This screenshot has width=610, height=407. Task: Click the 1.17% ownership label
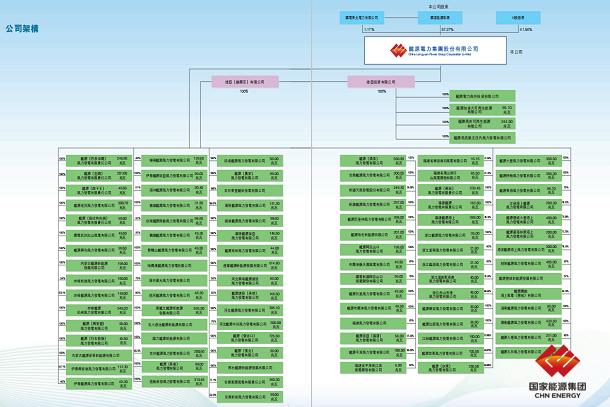point(369,30)
